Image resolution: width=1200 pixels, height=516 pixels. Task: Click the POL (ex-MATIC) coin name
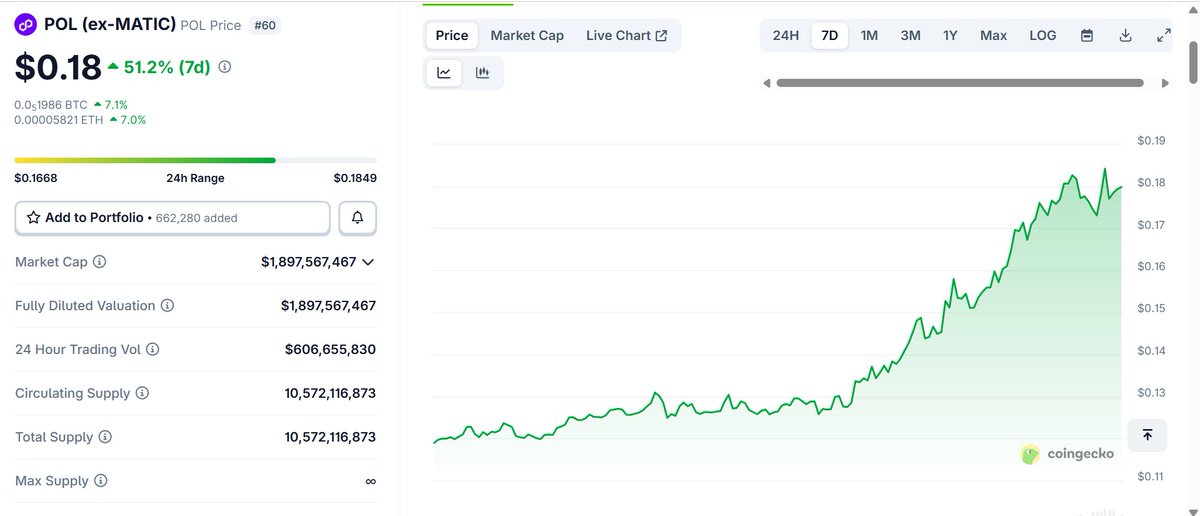110,24
